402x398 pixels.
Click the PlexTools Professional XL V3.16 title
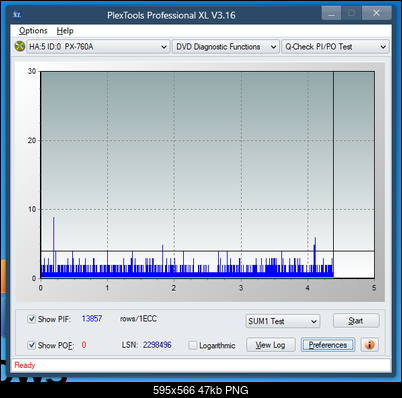pyautogui.click(x=171, y=15)
